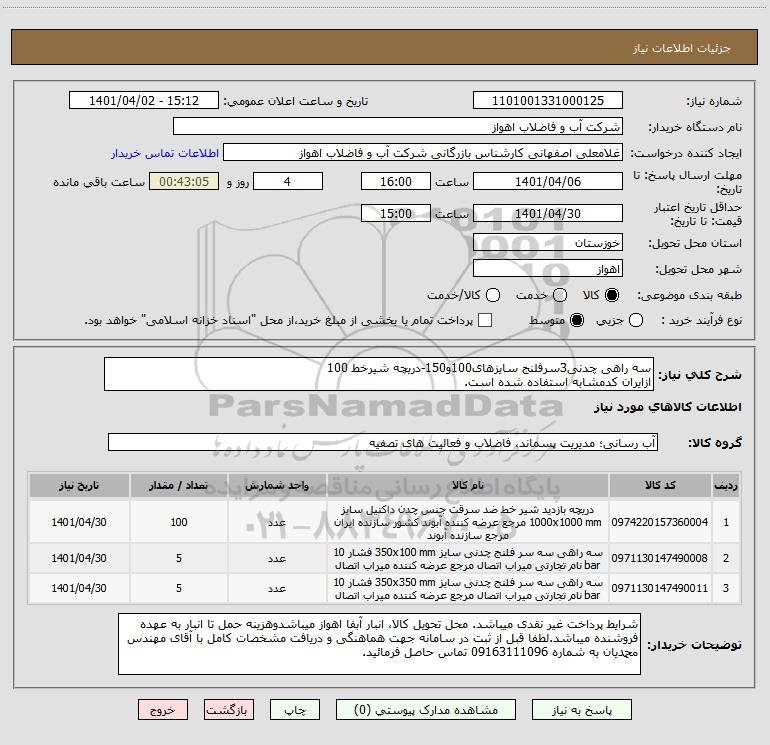Click item code 0971130147490011
The height and width of the screenshot is (745, 770).
click(660, 588)
